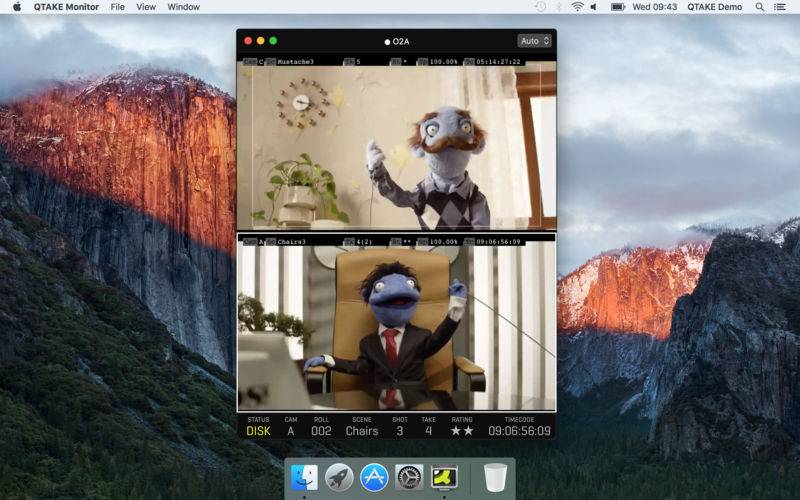Image resolution: width=800 pixels, height=500 pixels.
Task: Open App Store from the Dock
Action: click(x=374, y=478)
